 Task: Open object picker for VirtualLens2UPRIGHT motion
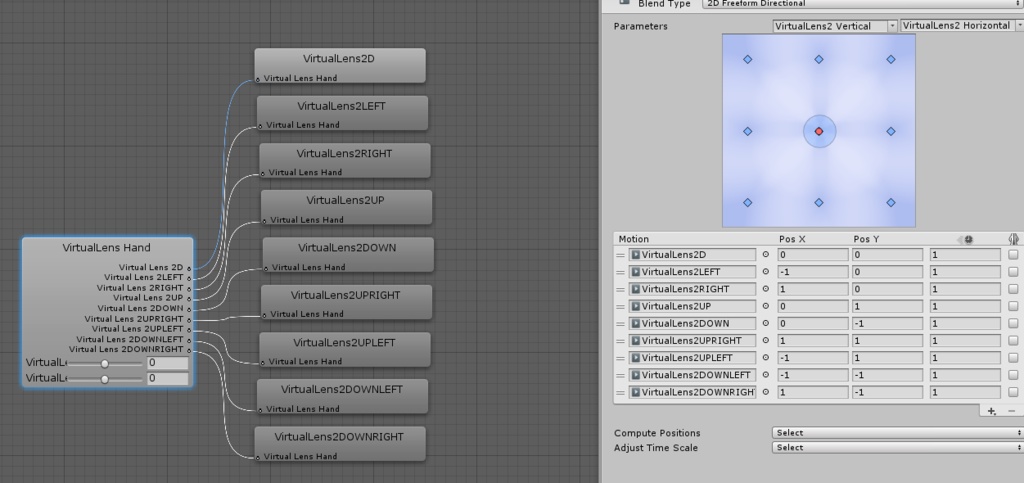coord(765,341)
